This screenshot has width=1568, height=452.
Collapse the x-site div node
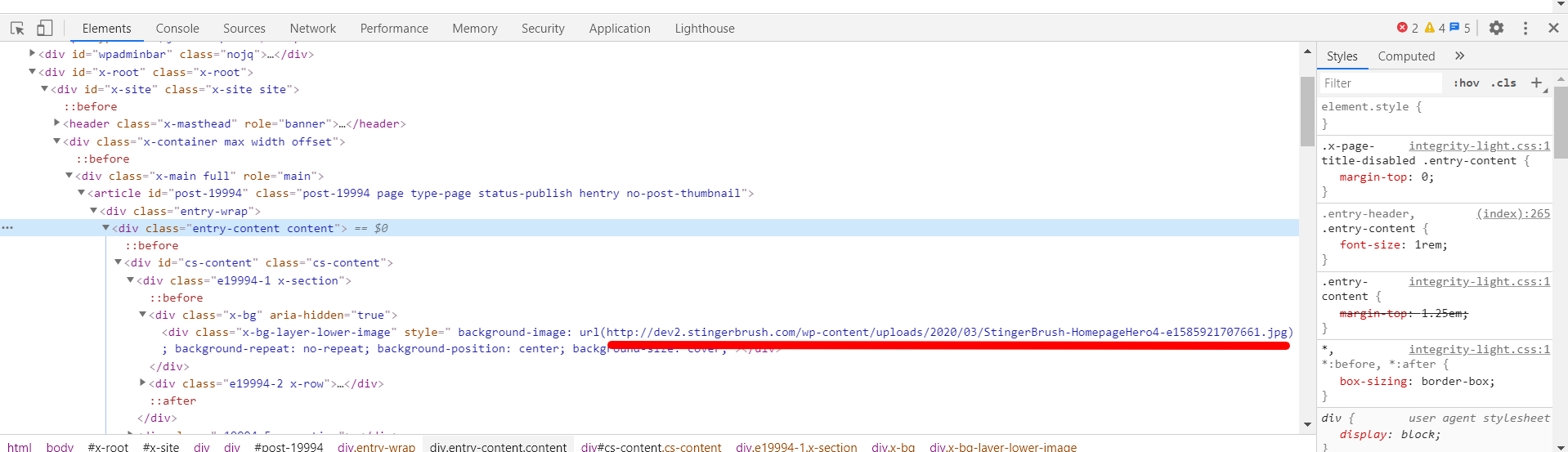45,88
